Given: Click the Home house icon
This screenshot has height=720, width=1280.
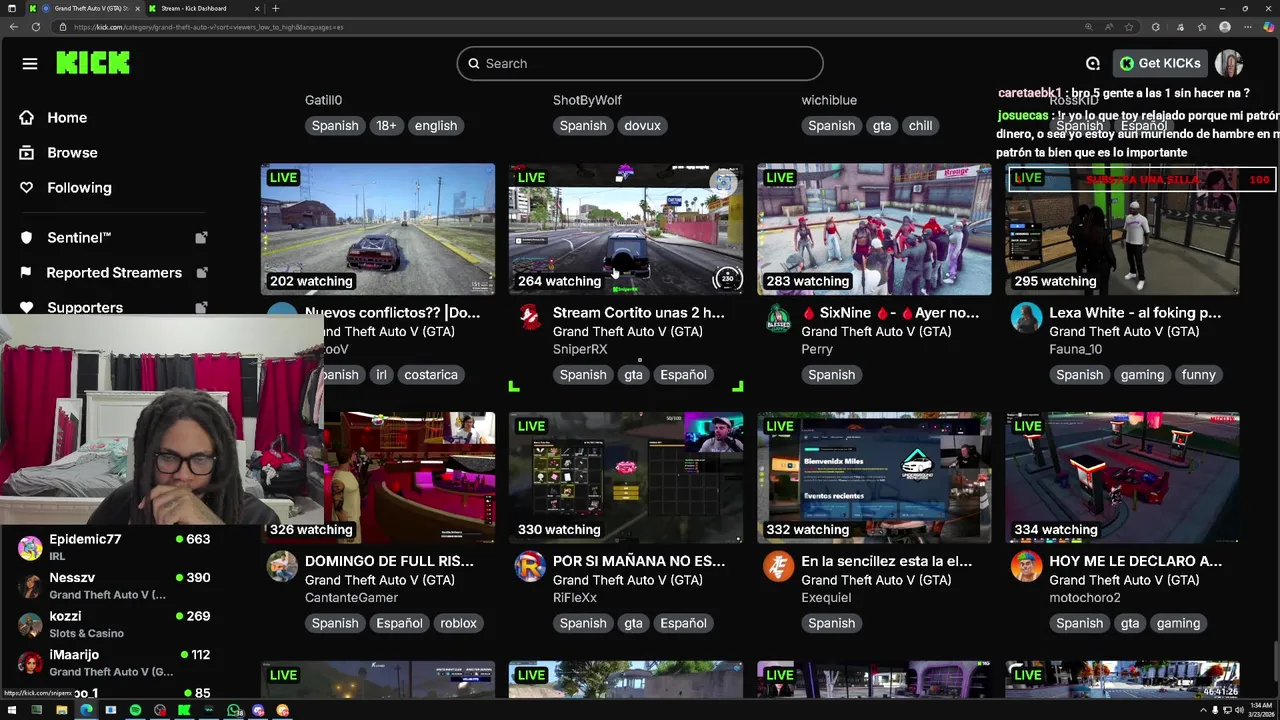Looking at the screenshot, I should pyautogui.click(x=27, y=117).
